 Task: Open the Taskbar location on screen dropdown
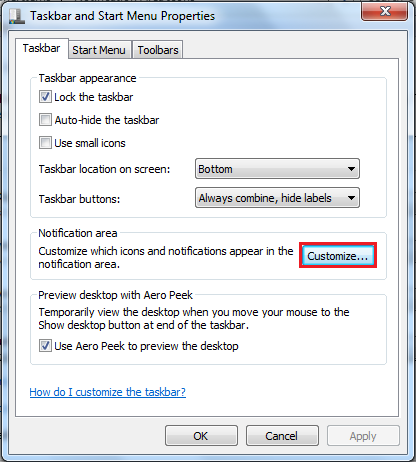pos(277,169)
